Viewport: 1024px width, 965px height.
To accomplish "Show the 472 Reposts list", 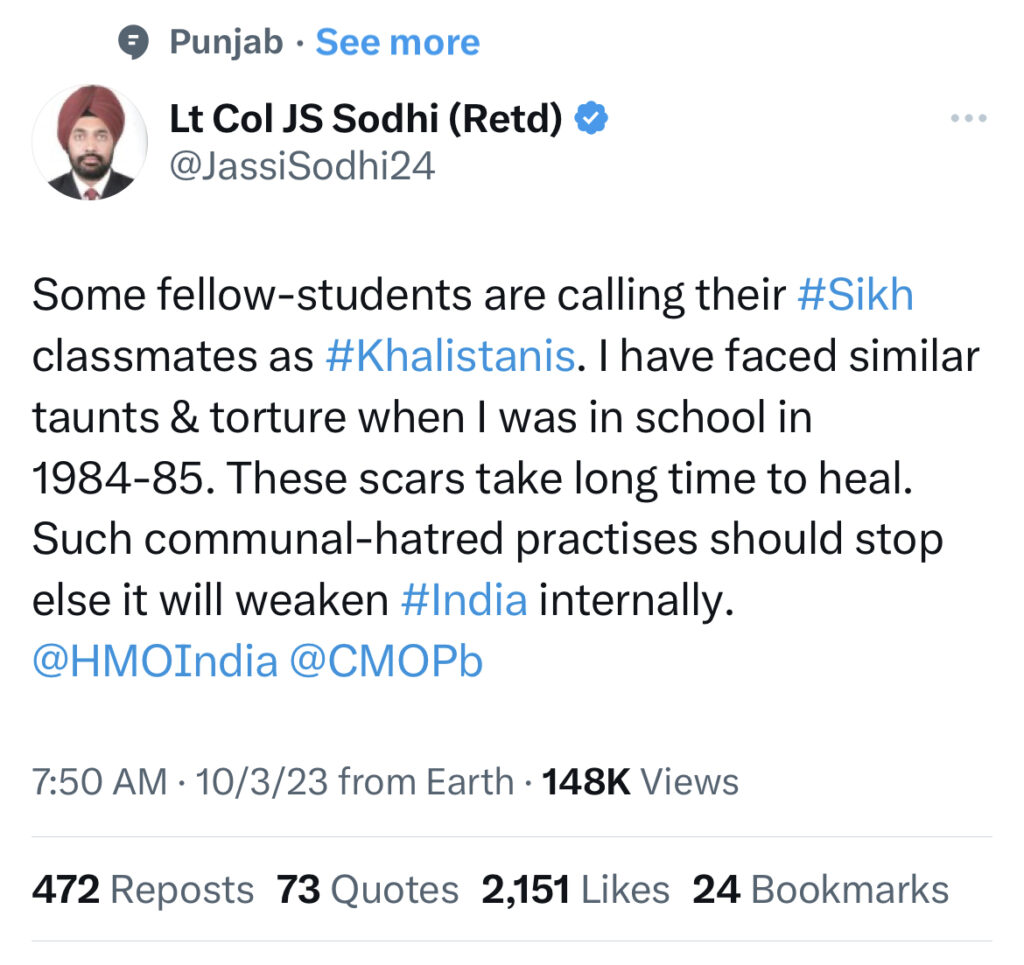I will 143,889.
